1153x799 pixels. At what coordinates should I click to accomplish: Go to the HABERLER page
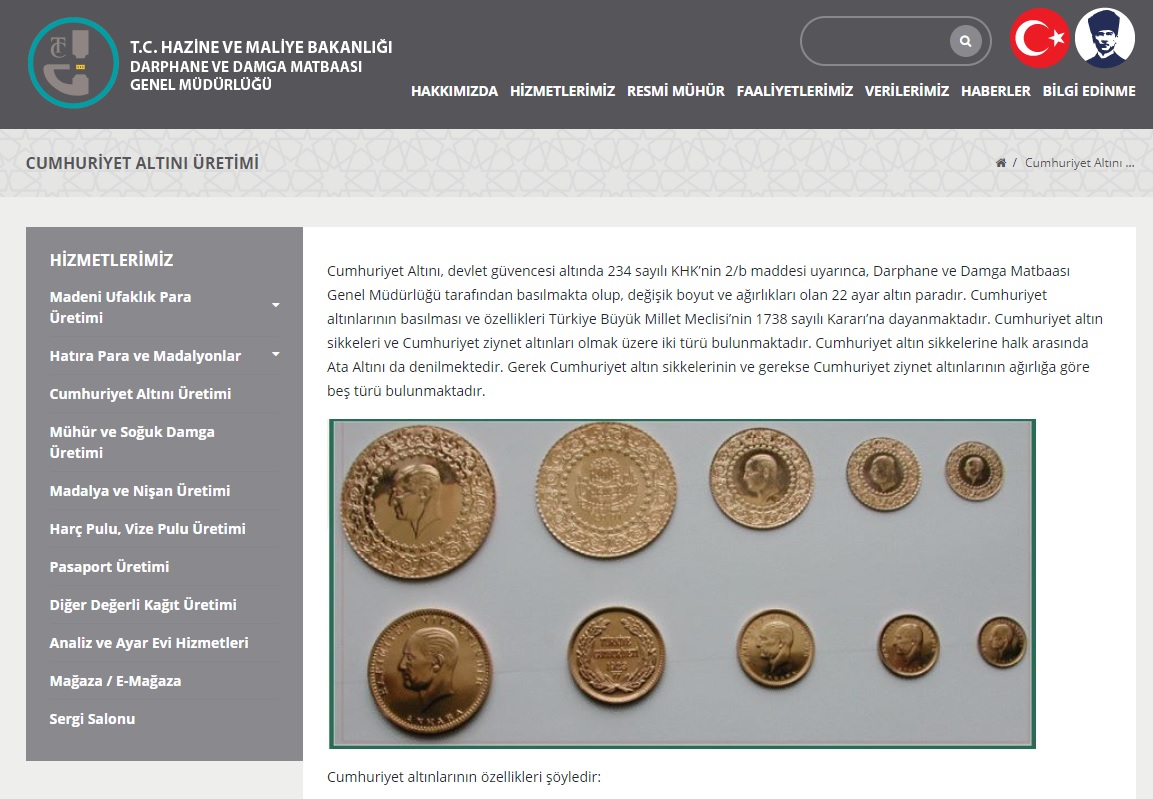(995, 91)
